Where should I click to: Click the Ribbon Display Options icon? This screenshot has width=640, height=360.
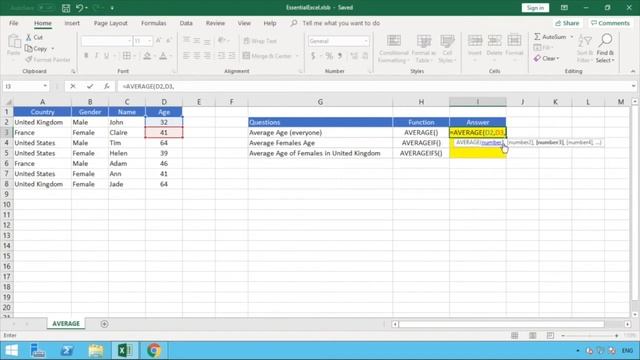point(564,8)
